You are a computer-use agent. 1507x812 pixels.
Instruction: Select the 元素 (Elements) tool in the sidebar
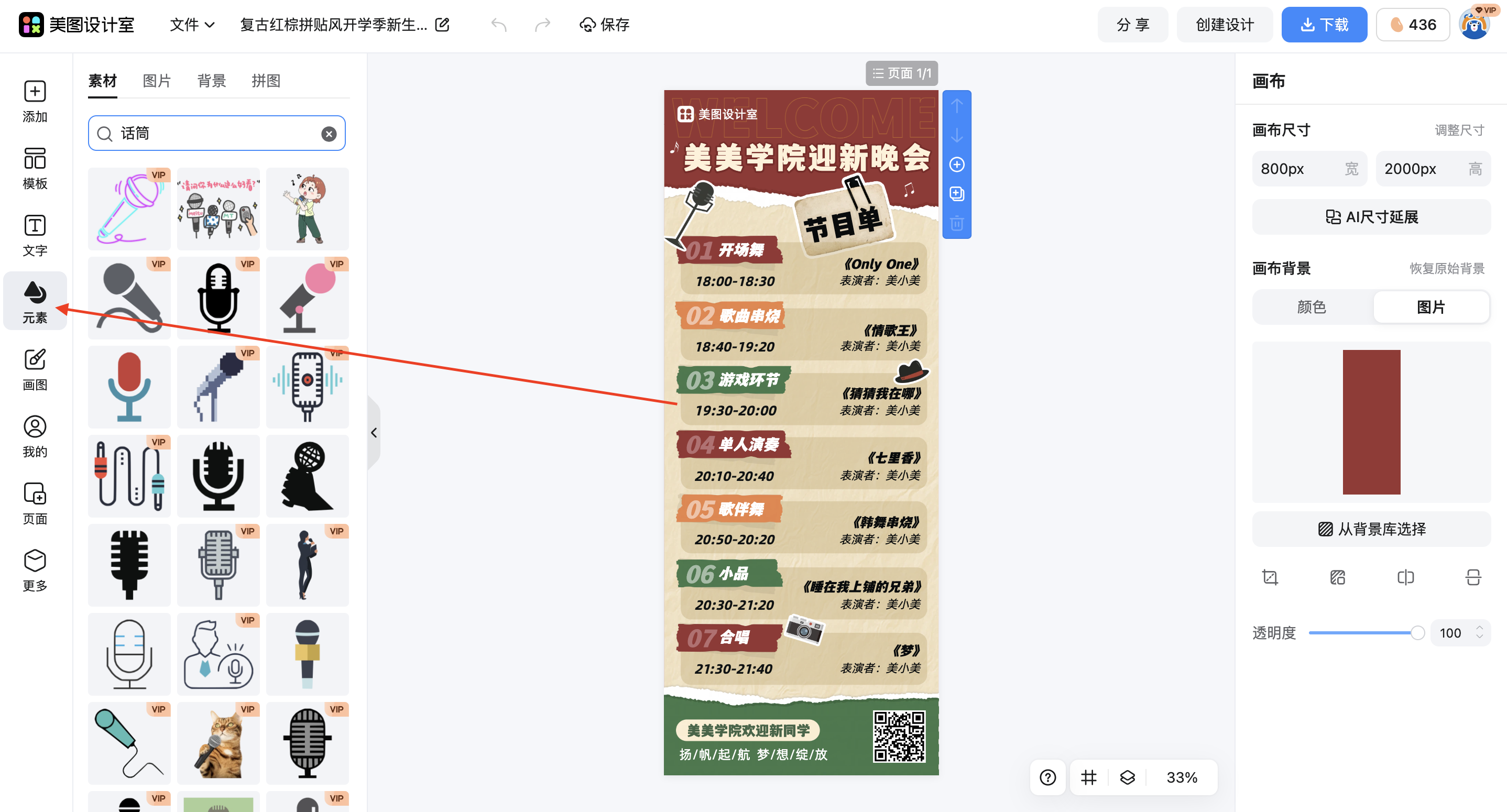tap(35, 301)
